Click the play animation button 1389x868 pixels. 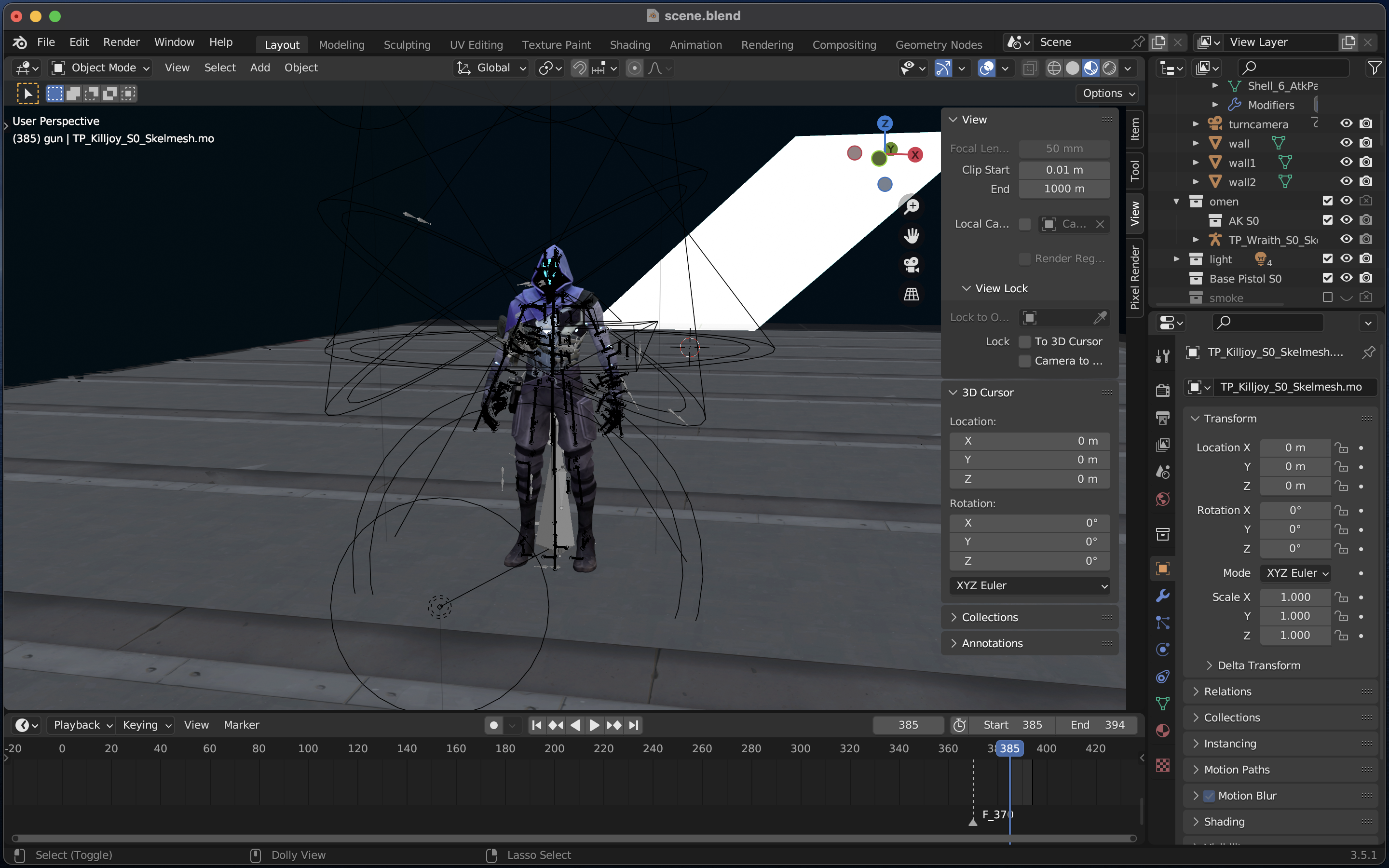coord(594,725)
